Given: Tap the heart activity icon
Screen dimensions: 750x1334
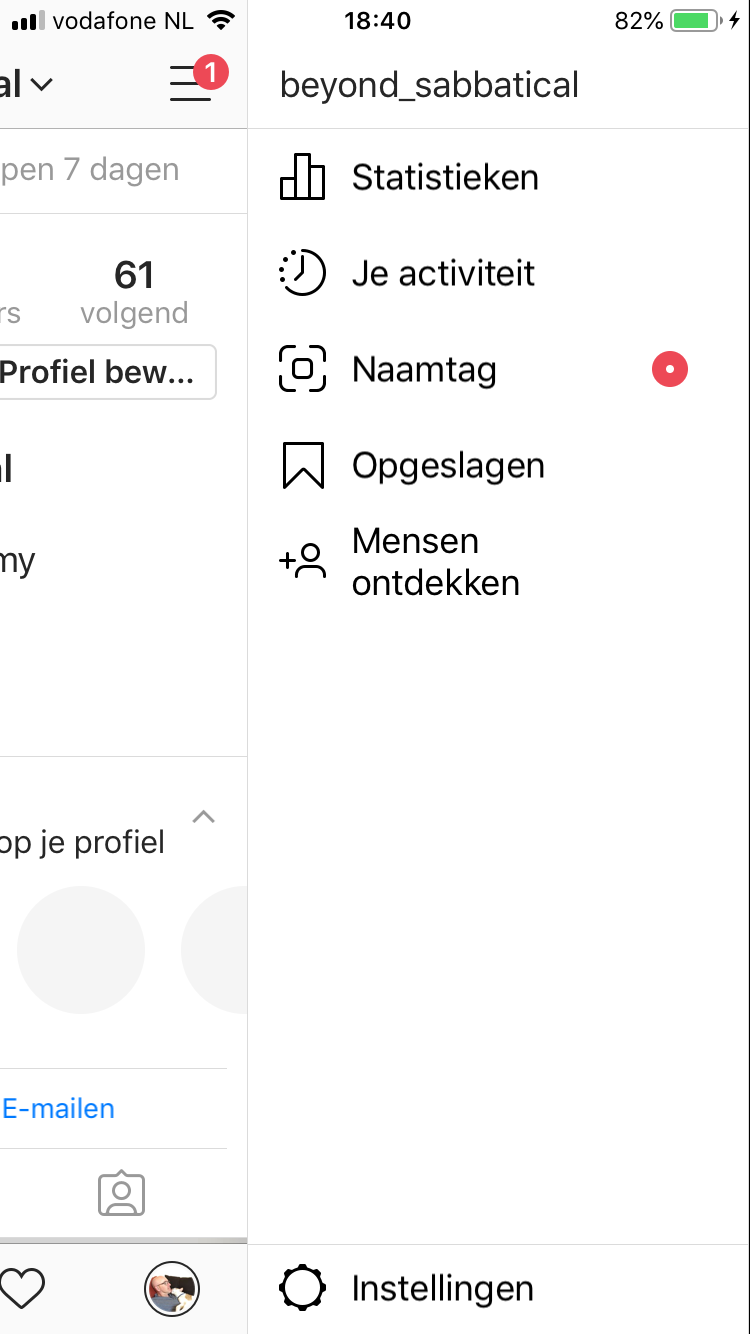Looking at the screenshot, I should 22,1288.
